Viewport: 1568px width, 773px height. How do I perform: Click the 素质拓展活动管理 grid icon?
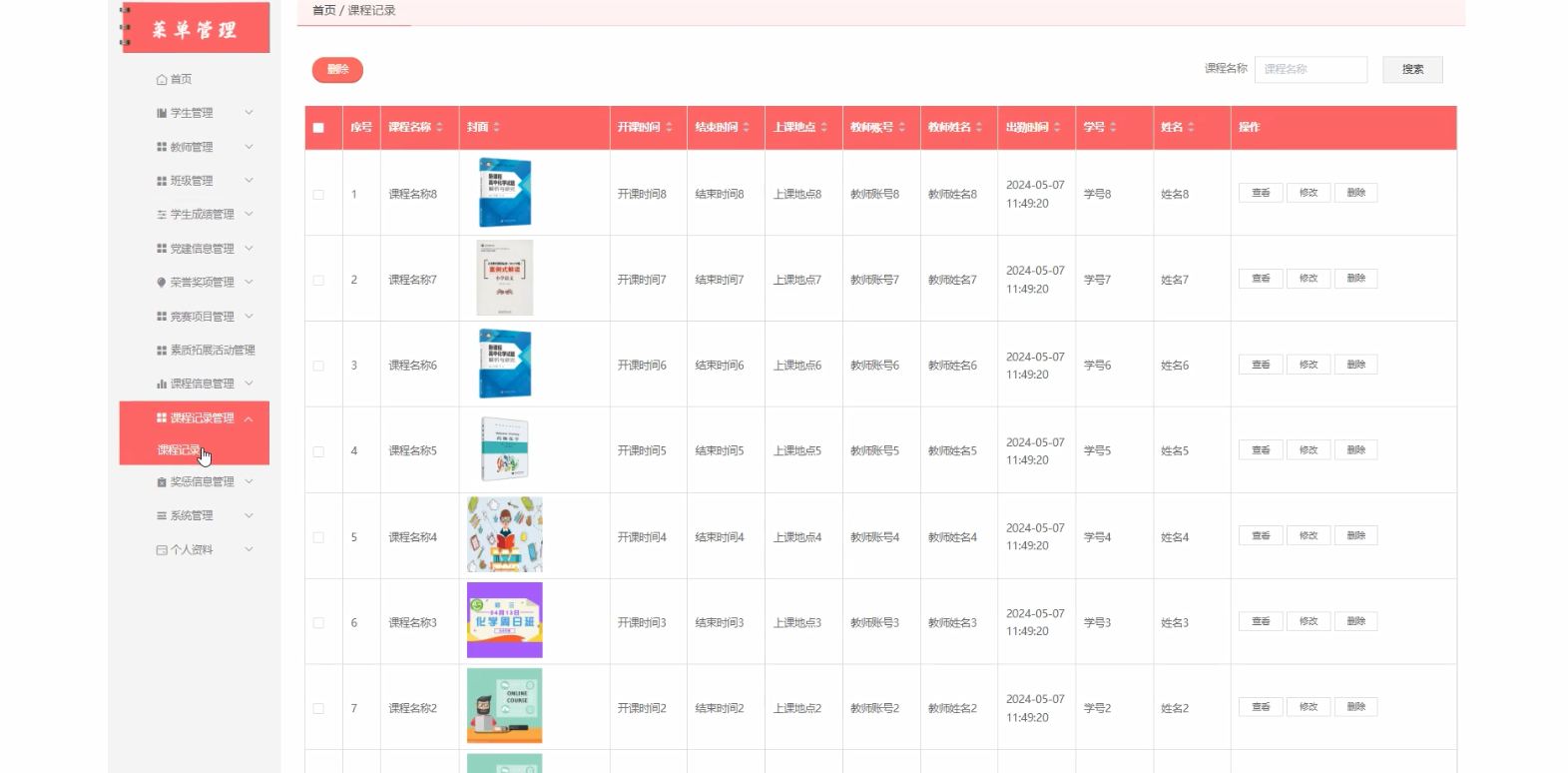click(162, 351)
